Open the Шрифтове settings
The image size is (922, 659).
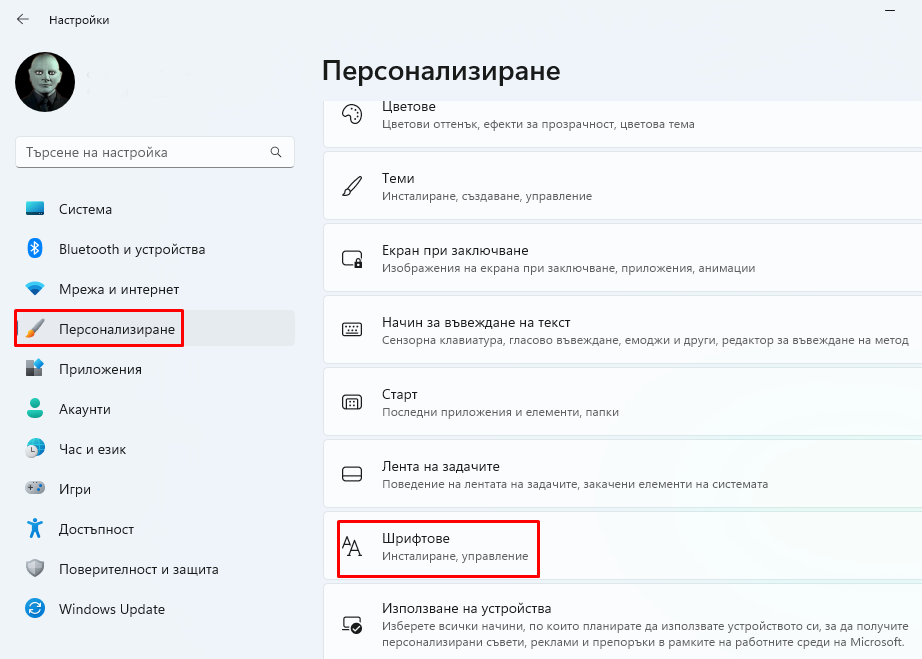pos(623,546)
